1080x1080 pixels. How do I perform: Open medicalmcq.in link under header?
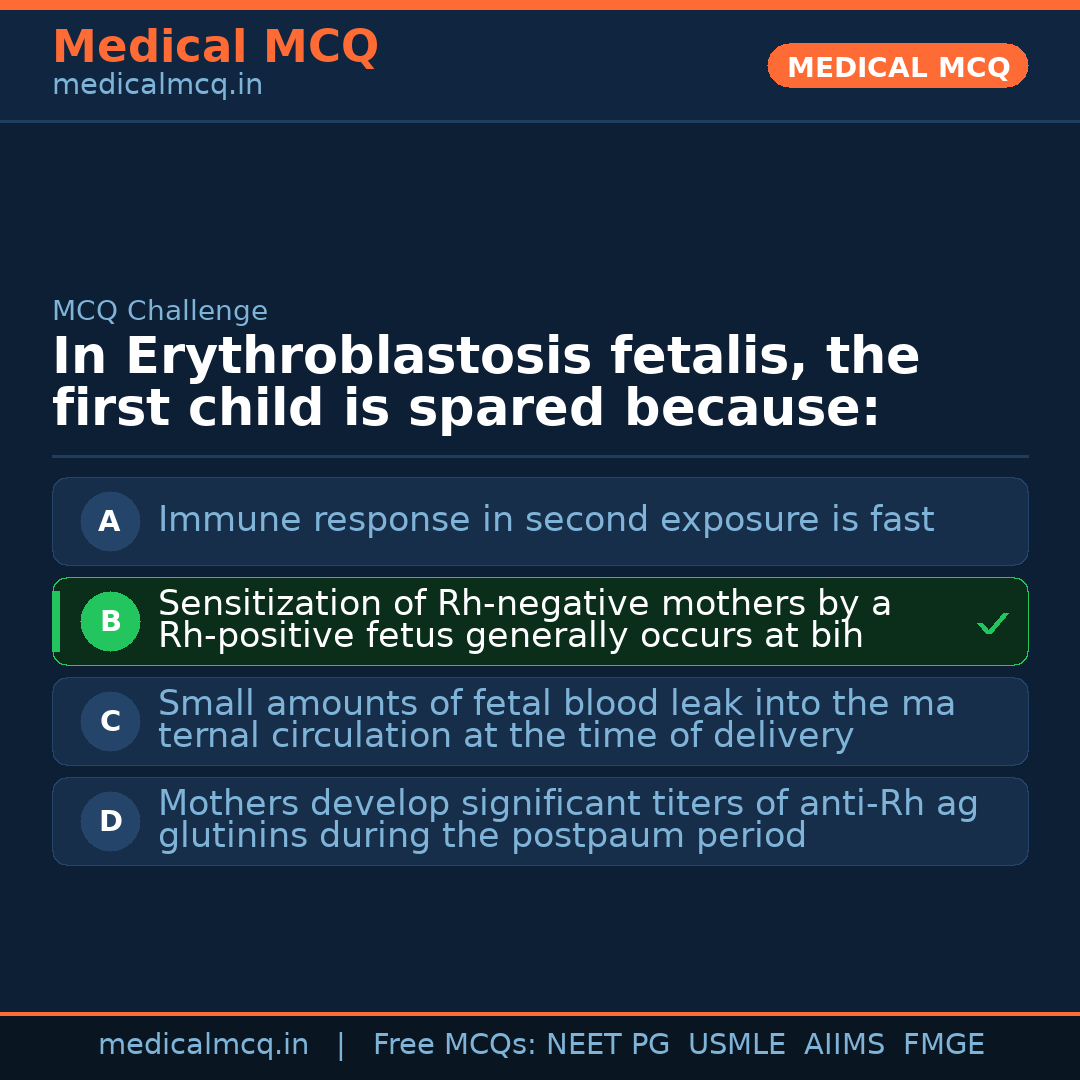tap(157, 86)
